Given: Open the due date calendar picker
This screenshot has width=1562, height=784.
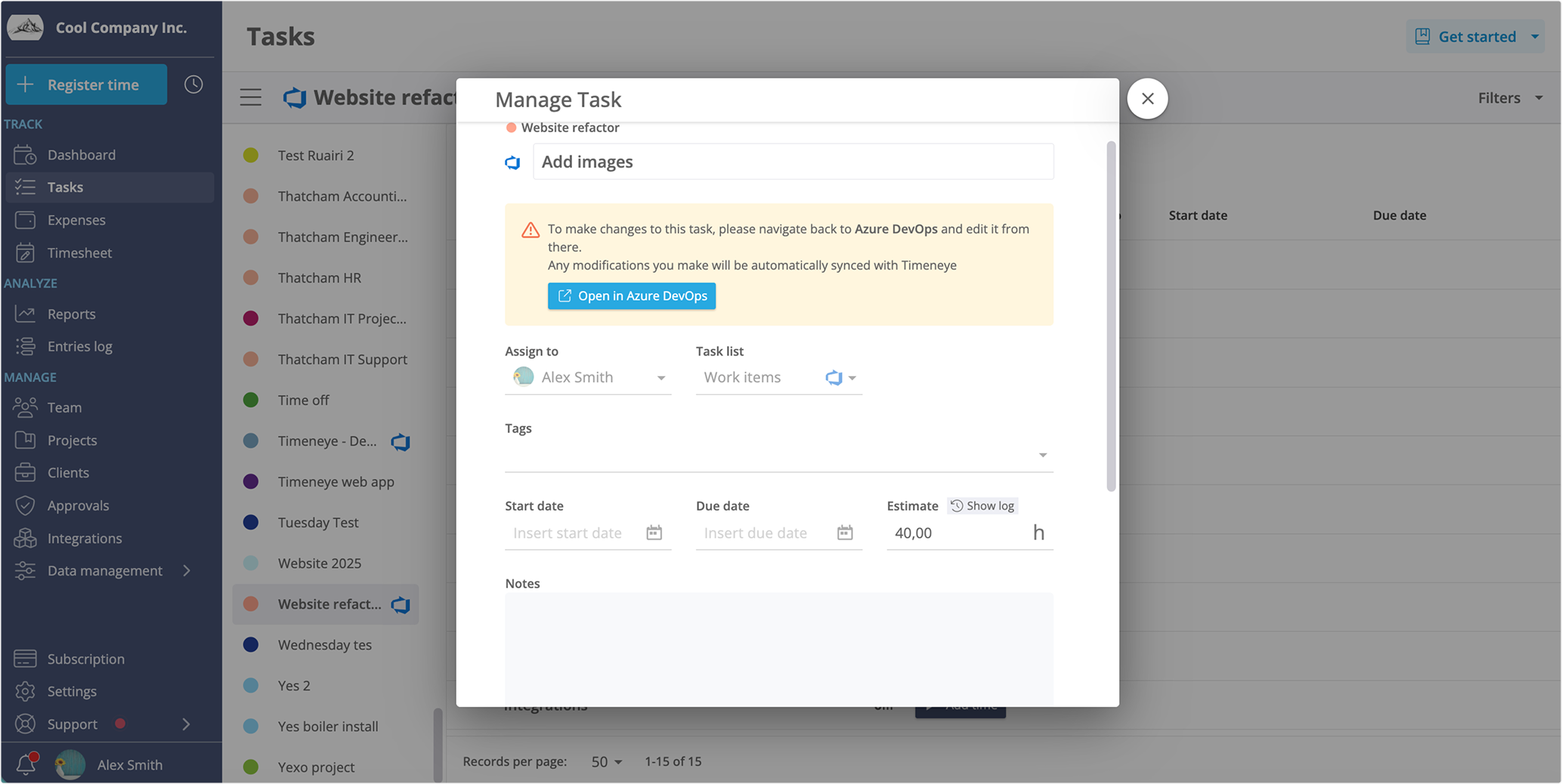Looking at the screenshot, I should pos(844,532).
